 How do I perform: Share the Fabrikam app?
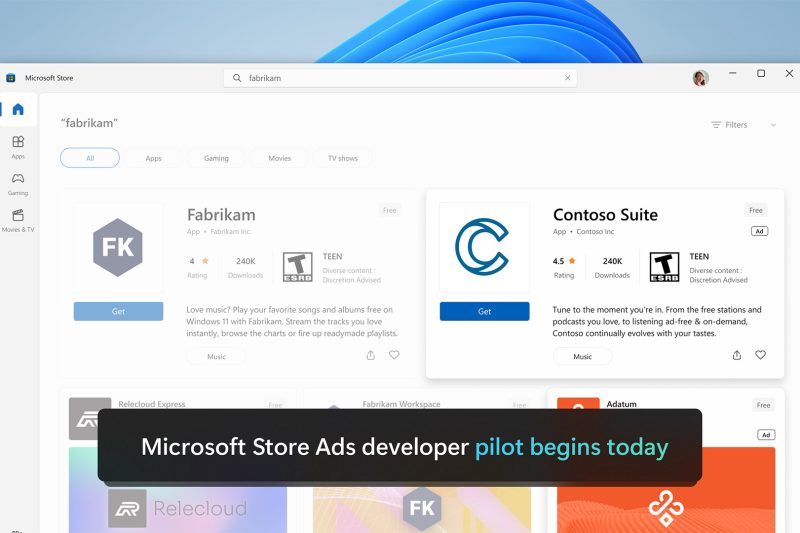pos(371,355)
